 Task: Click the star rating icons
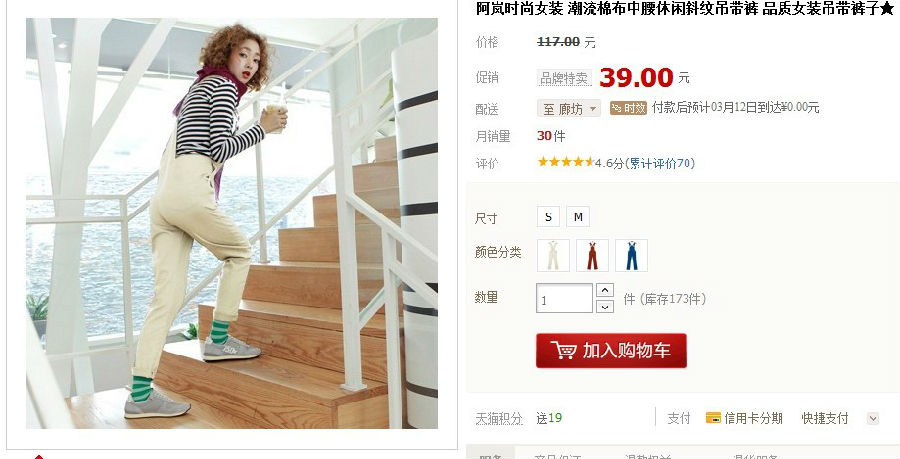[565, 162]
